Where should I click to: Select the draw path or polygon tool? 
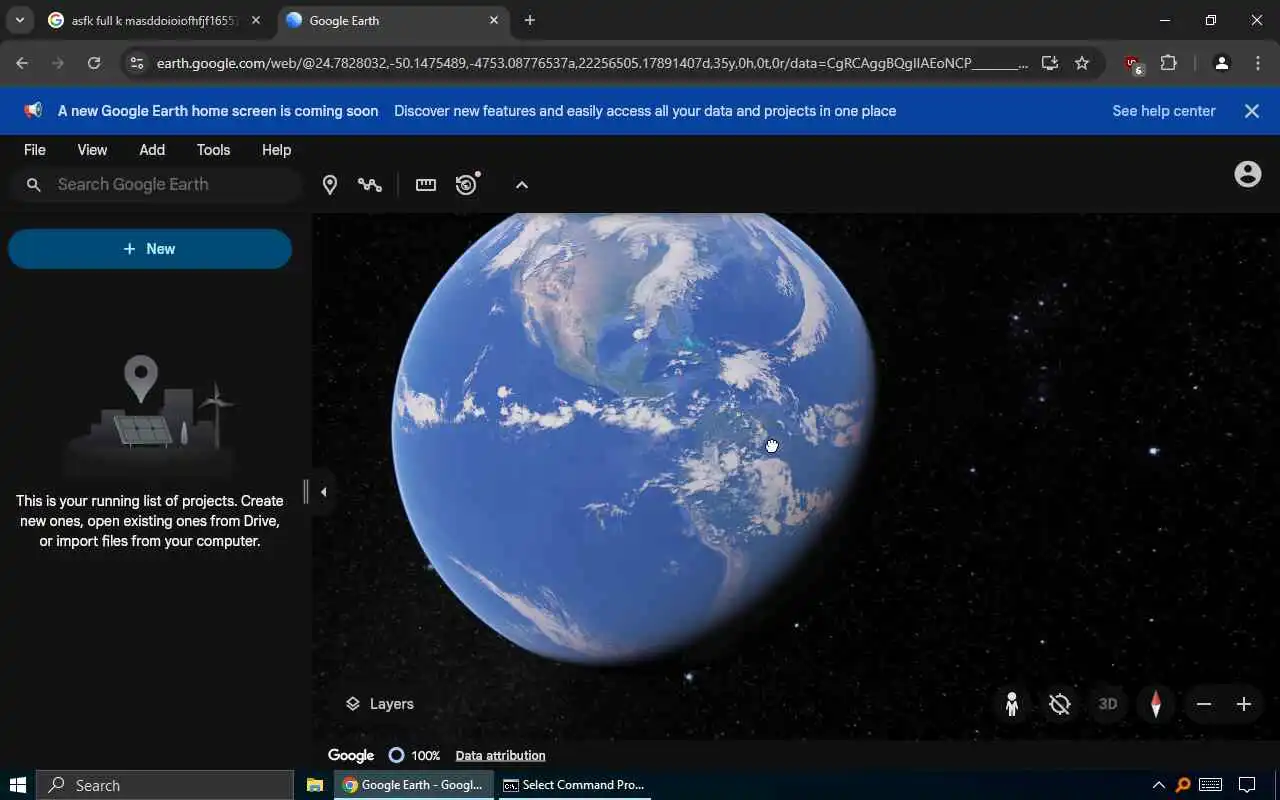[370, 184]
